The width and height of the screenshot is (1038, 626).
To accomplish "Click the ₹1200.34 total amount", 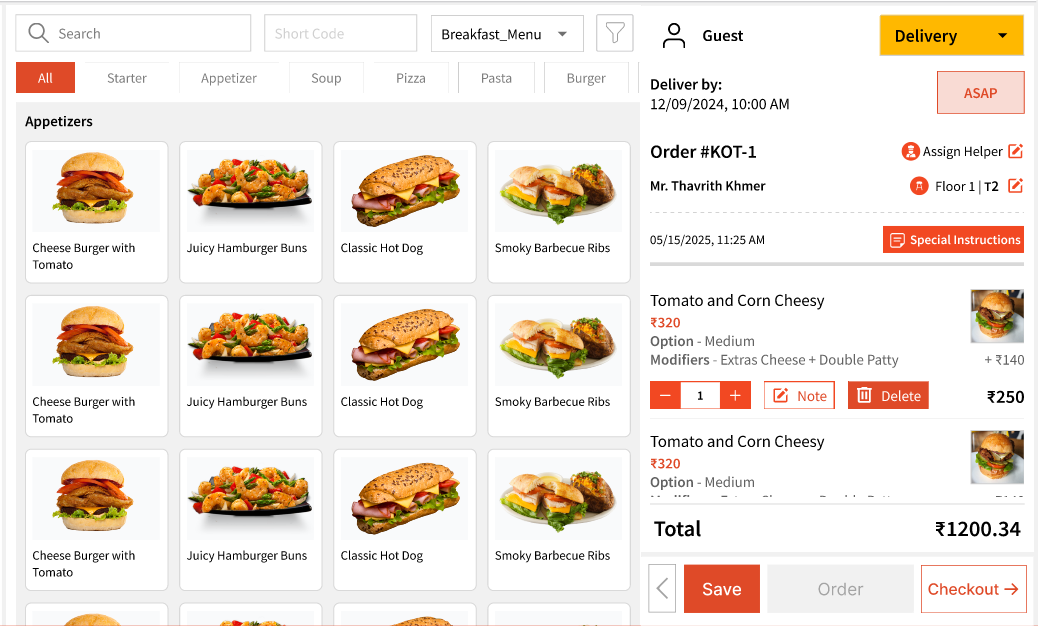I will (x=978, y=529).
